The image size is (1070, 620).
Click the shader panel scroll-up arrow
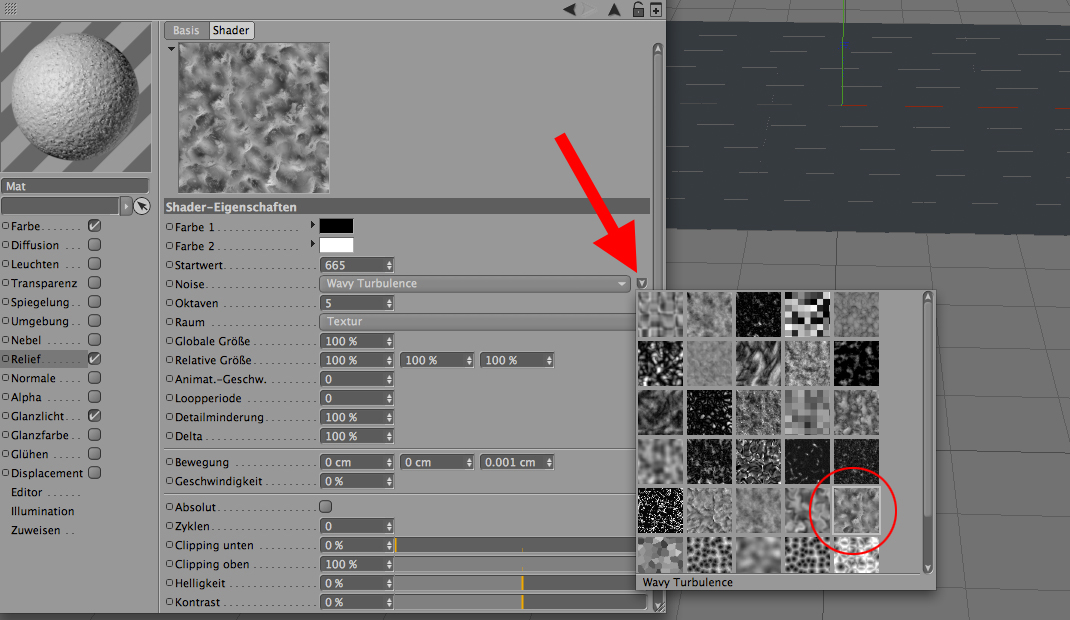pyautogui.click(x=658, y=48)
